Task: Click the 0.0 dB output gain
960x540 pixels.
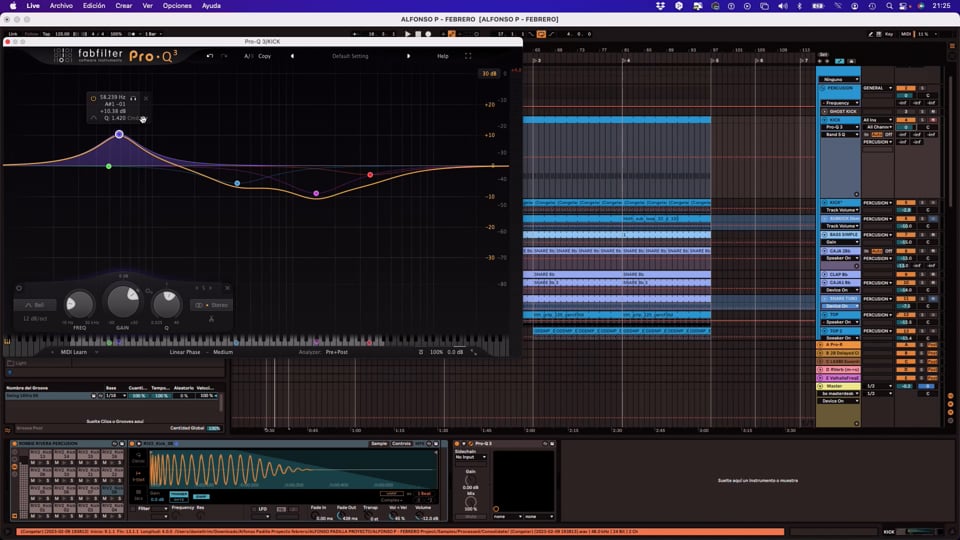Action: click(x=455, y=352)
